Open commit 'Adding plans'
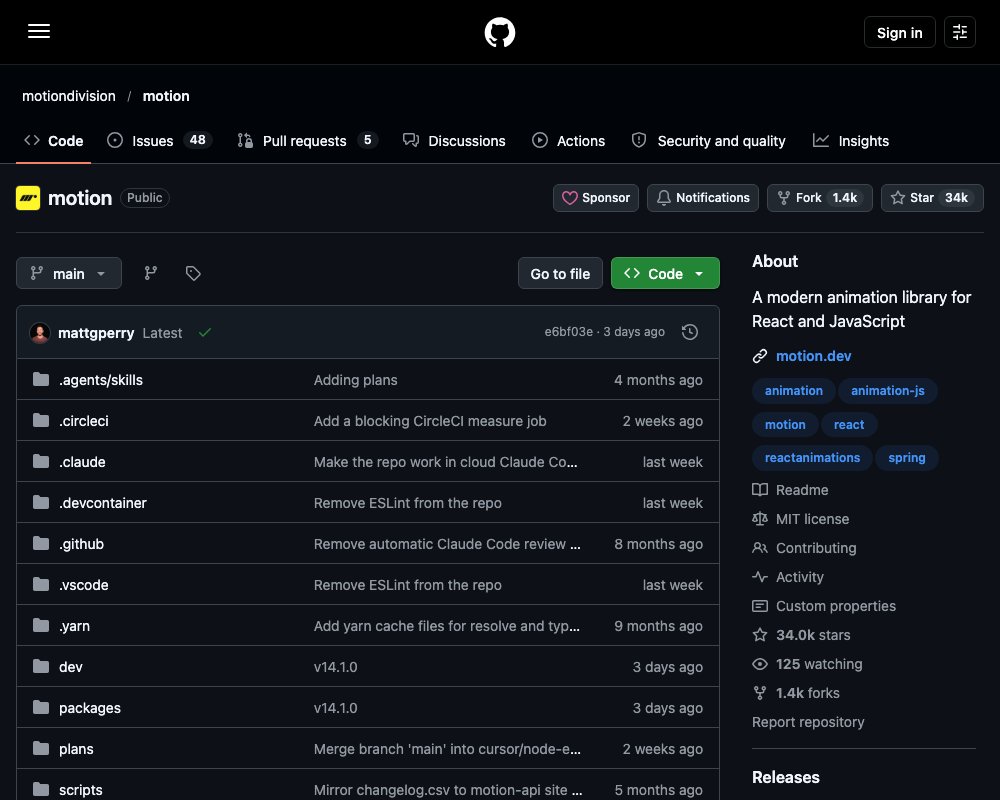Viewport: 1000px width, 800px height. click(355, 380)
